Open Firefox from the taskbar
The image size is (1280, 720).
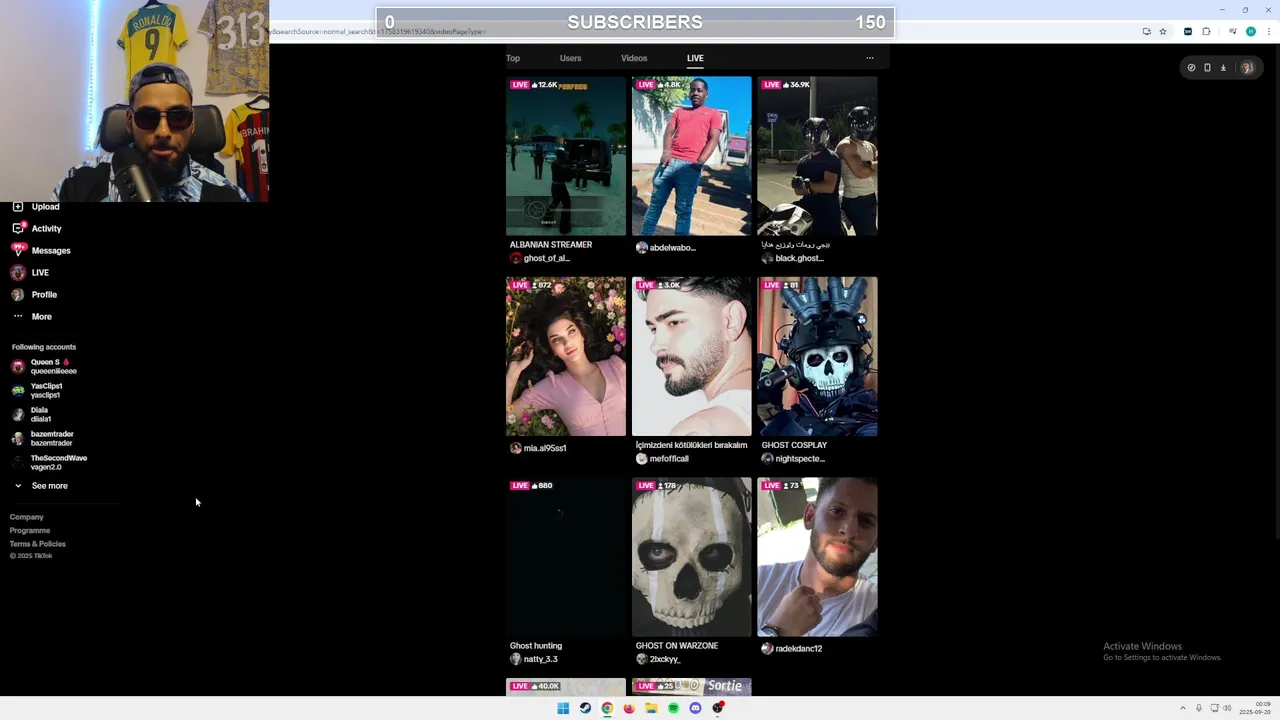coord(629,708)
